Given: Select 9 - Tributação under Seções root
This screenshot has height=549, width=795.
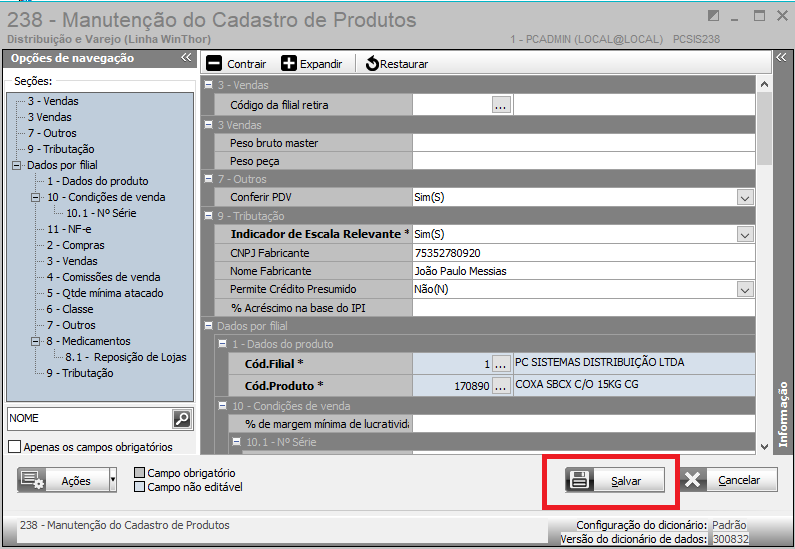Looking at the screenshot, I should point(61,149).
